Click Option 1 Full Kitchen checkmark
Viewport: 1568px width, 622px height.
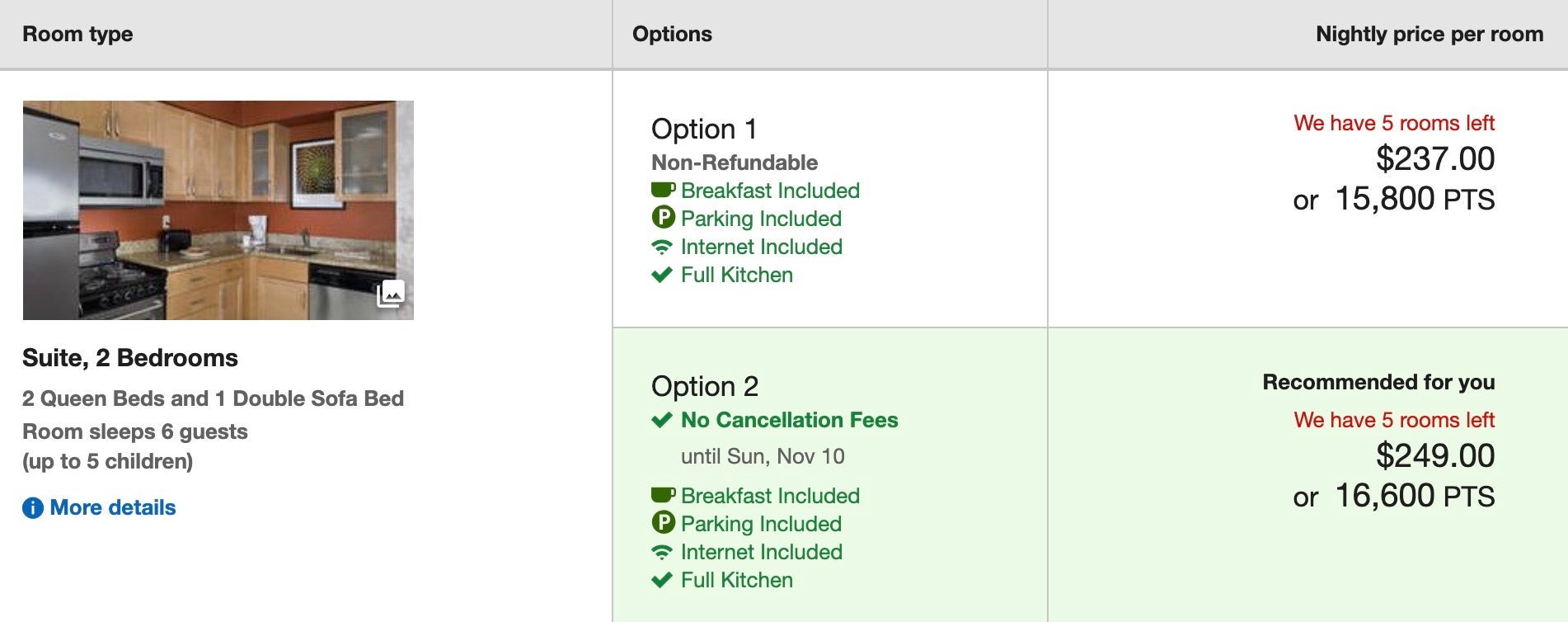coord(662,275)
